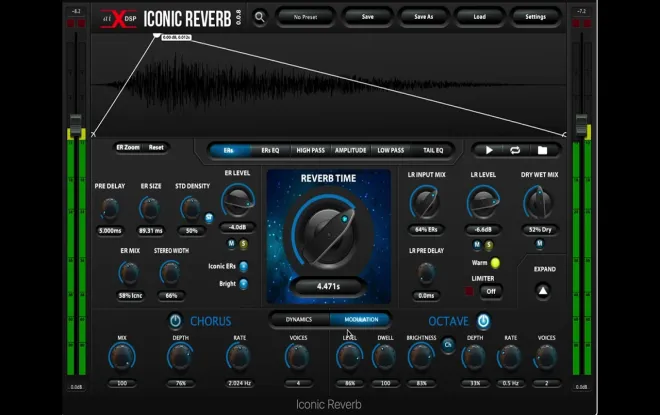Select the Tail EQ tab
660x415 pixels.
[x=433, y=150]
